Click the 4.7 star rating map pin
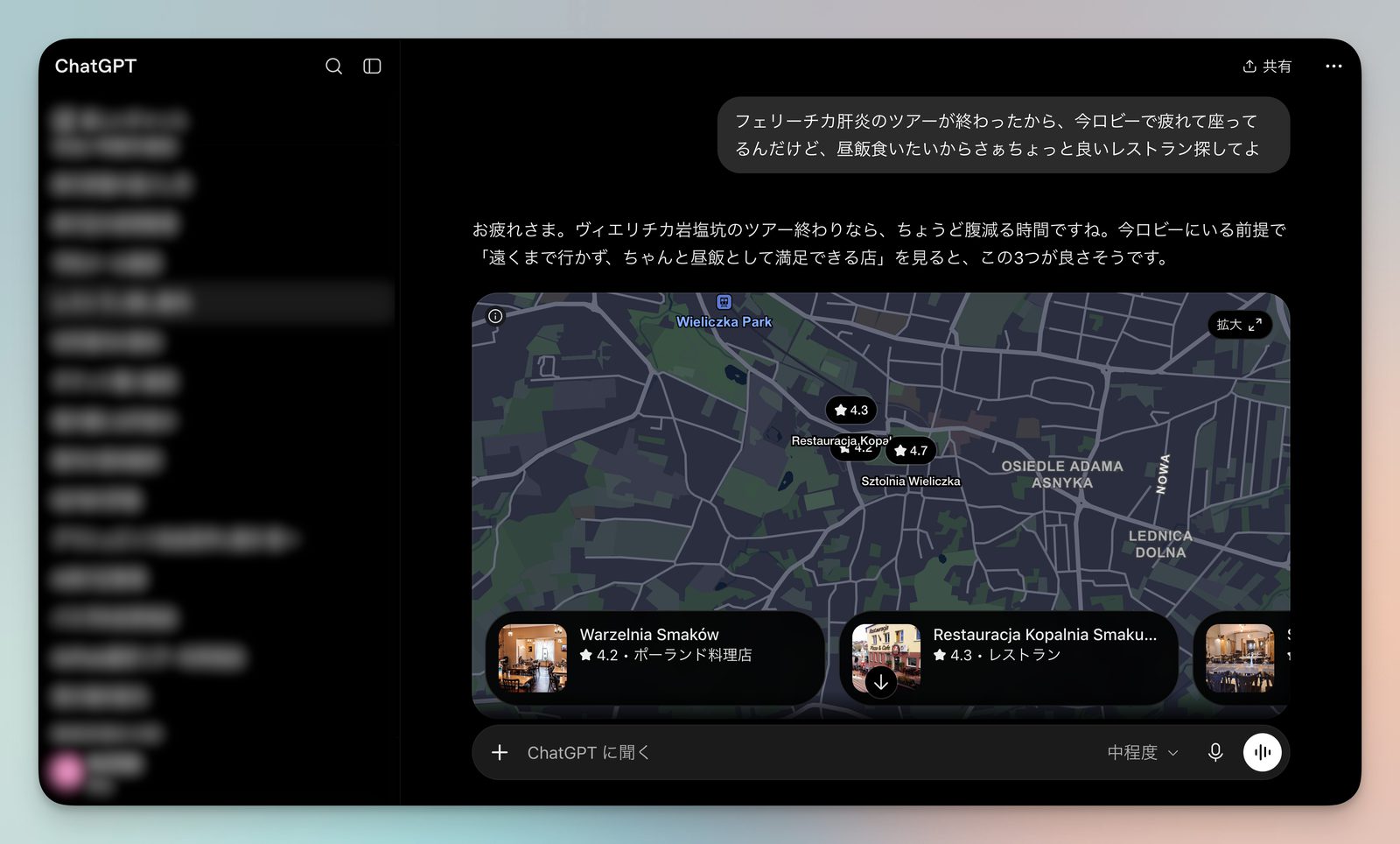 [x=911, y=451]
